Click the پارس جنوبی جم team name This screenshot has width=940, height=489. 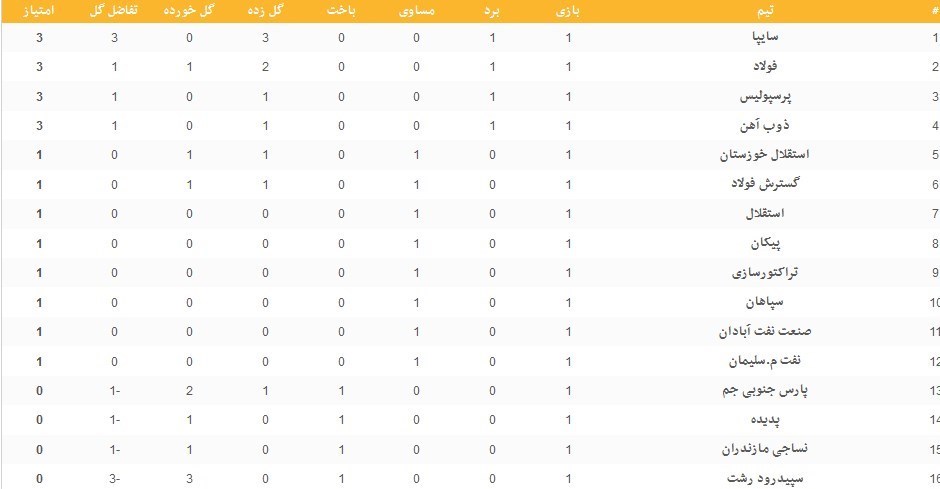(765, 390)
